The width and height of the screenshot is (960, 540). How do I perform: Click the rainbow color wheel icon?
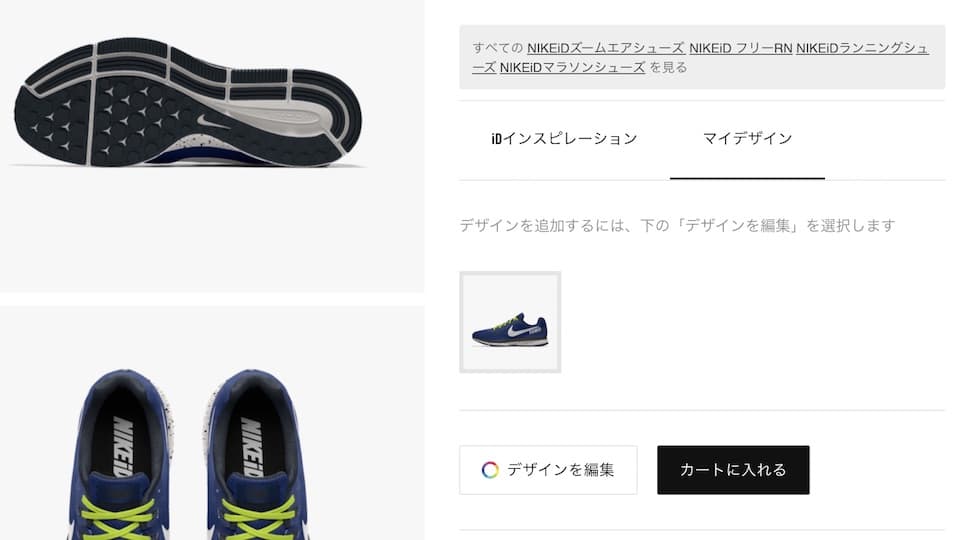(x=490, y=470)
